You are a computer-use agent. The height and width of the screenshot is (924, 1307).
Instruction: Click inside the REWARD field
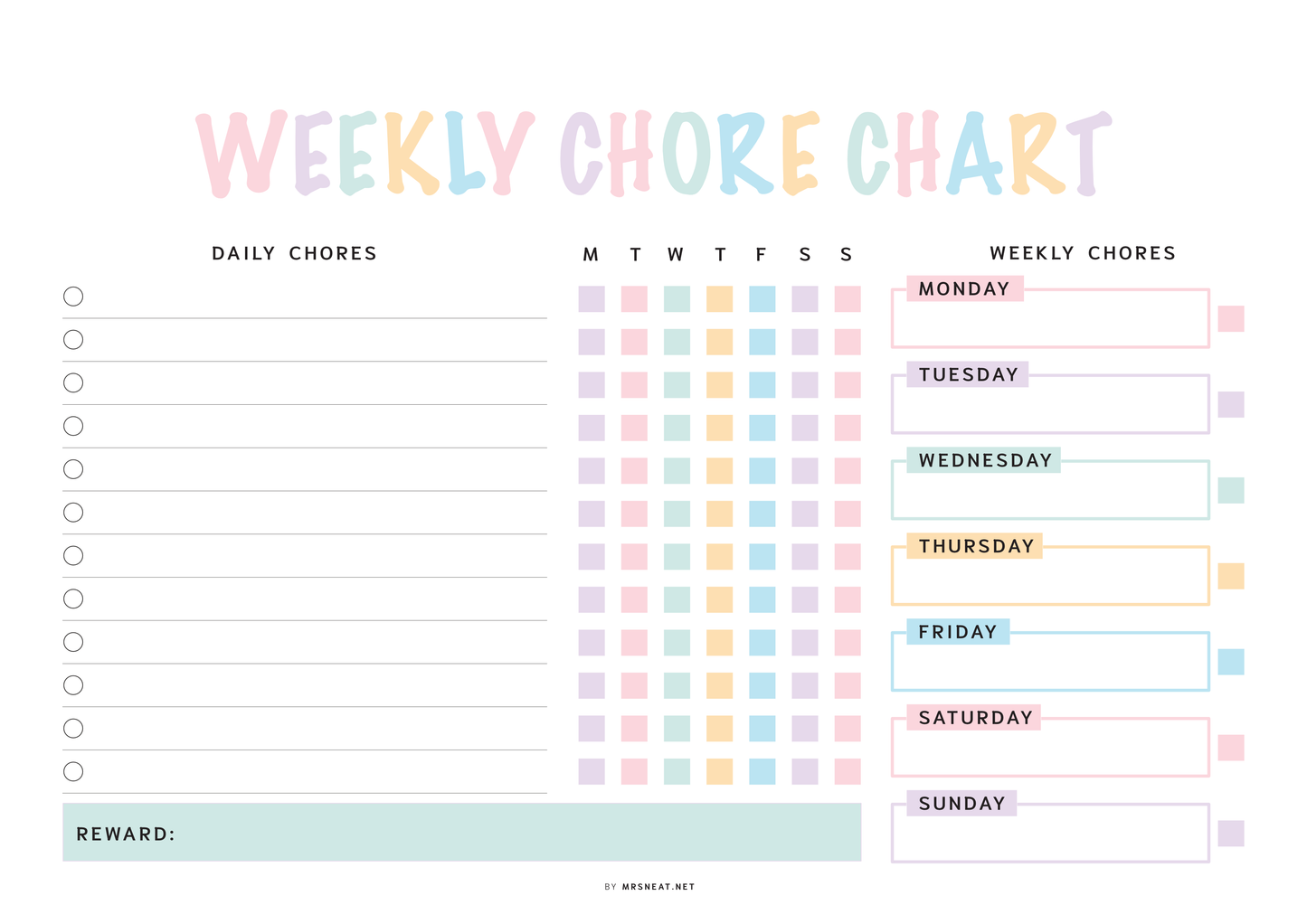pyautogui.click(x=516, y=833)
